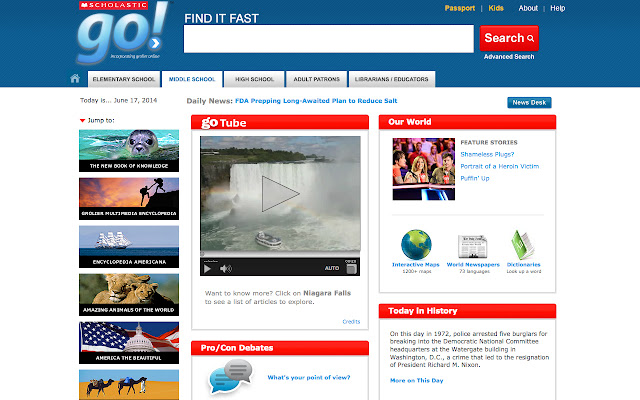Click the News Desk button
The image size is (640, 400).
[x=529, y=102]
